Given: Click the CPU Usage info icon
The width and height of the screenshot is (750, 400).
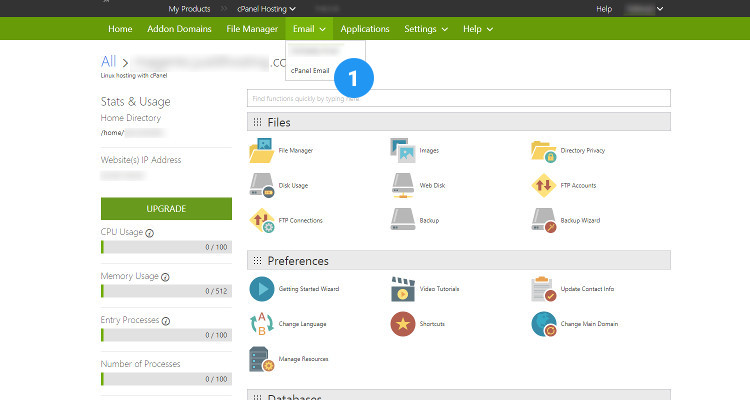Looking at the screenshot, I should click(x=150, y=233).
